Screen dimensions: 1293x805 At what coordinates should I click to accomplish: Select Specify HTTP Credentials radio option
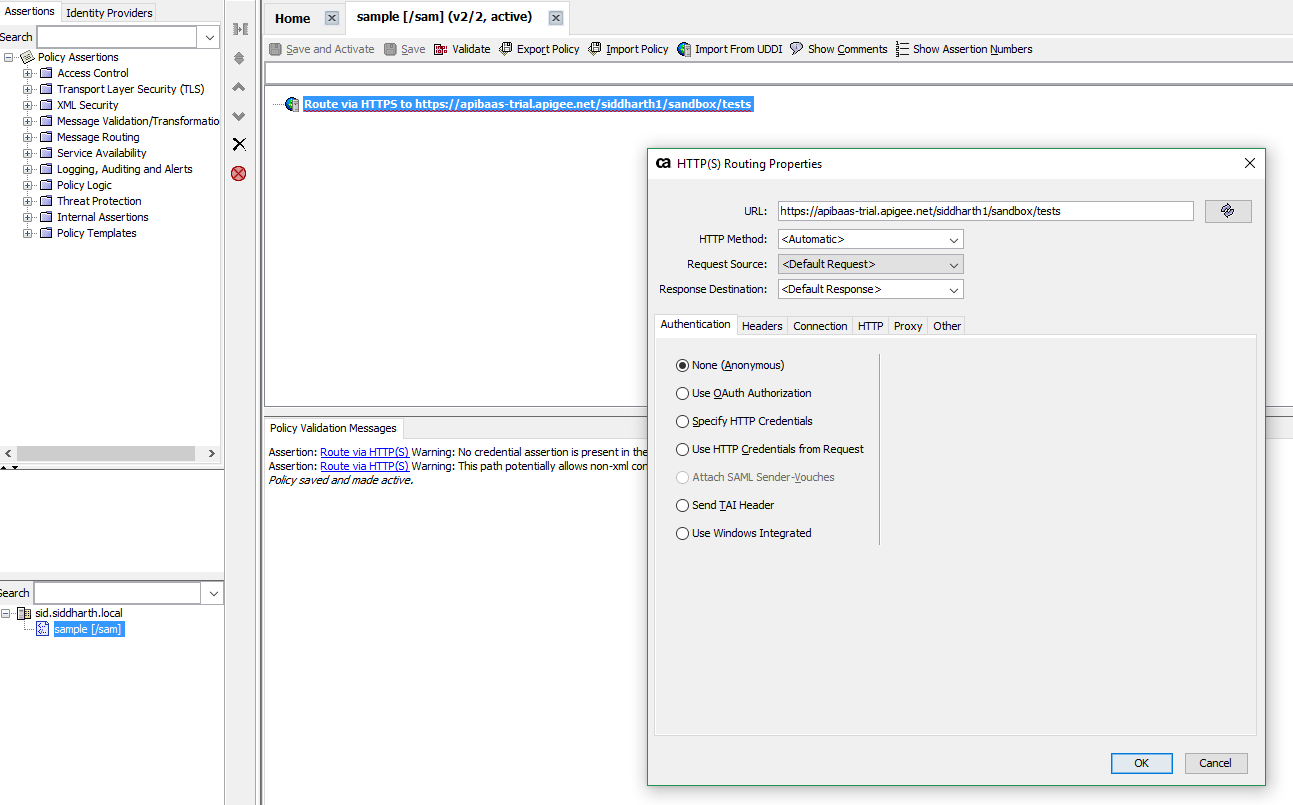[x=683, y=422]
